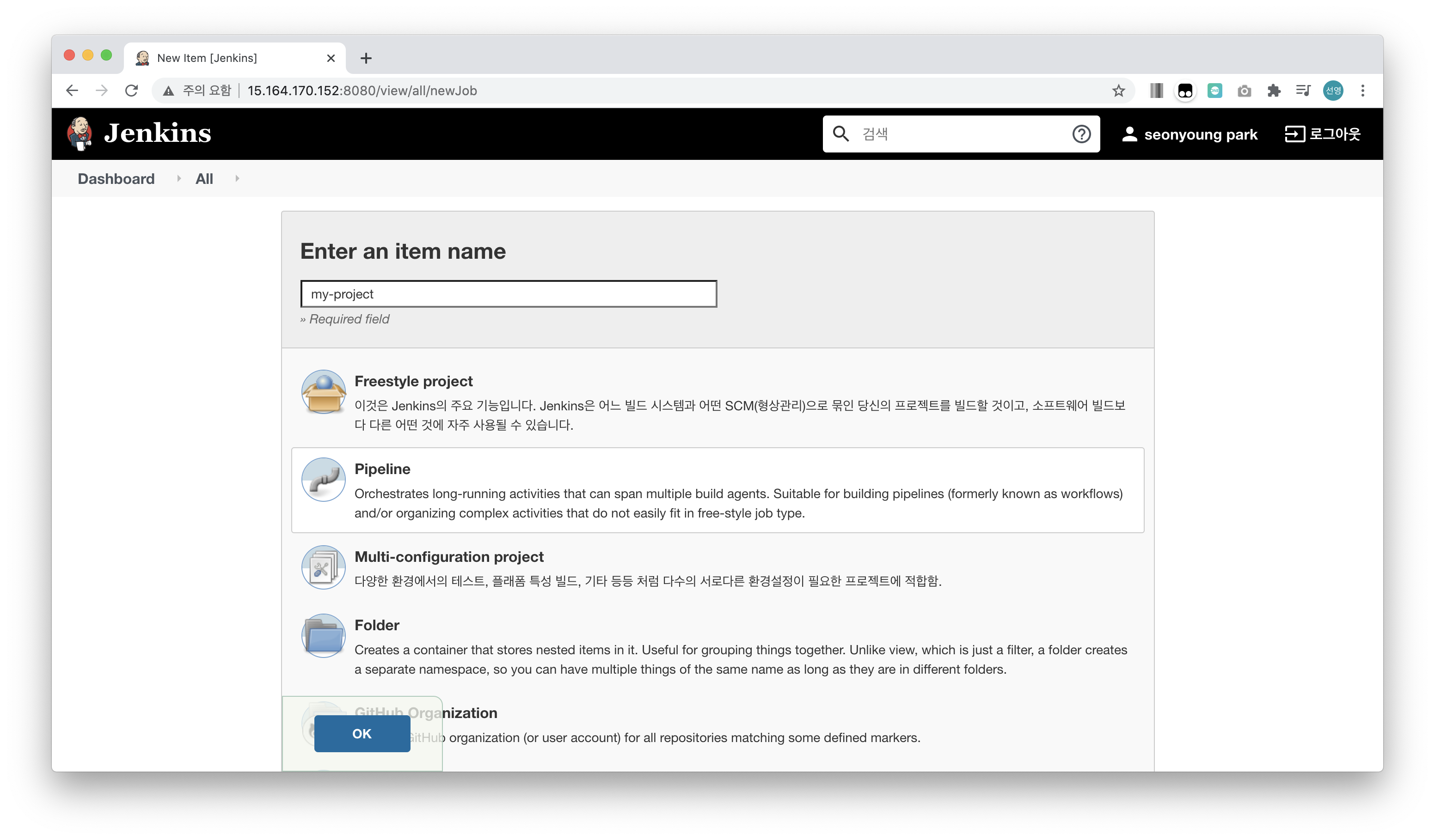Image resolution: width=1435 pixels, height=840 pixels.
Task: Select the Freestyle project box icon
Action: point(323,391)
